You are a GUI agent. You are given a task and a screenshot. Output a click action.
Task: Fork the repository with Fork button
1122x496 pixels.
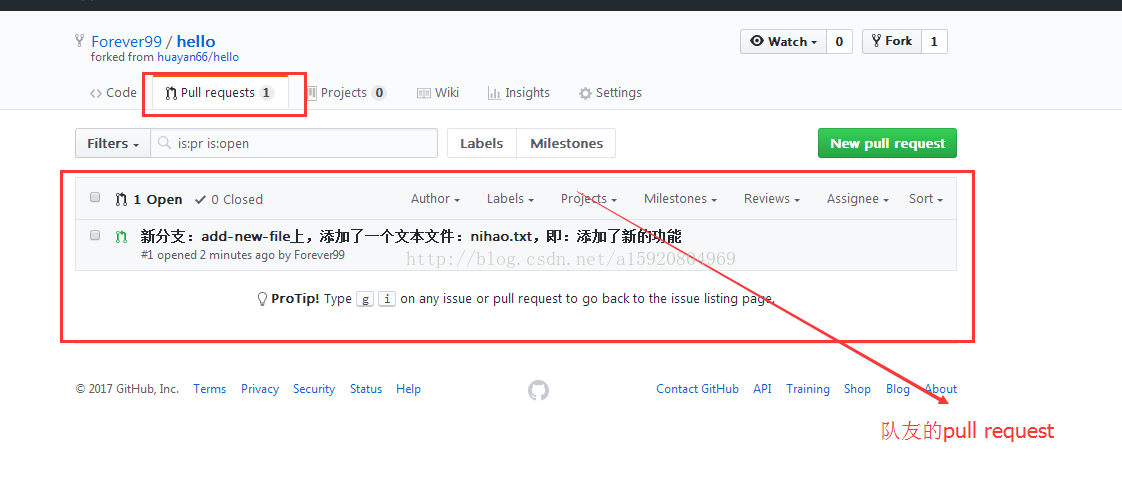coord(892,42)
